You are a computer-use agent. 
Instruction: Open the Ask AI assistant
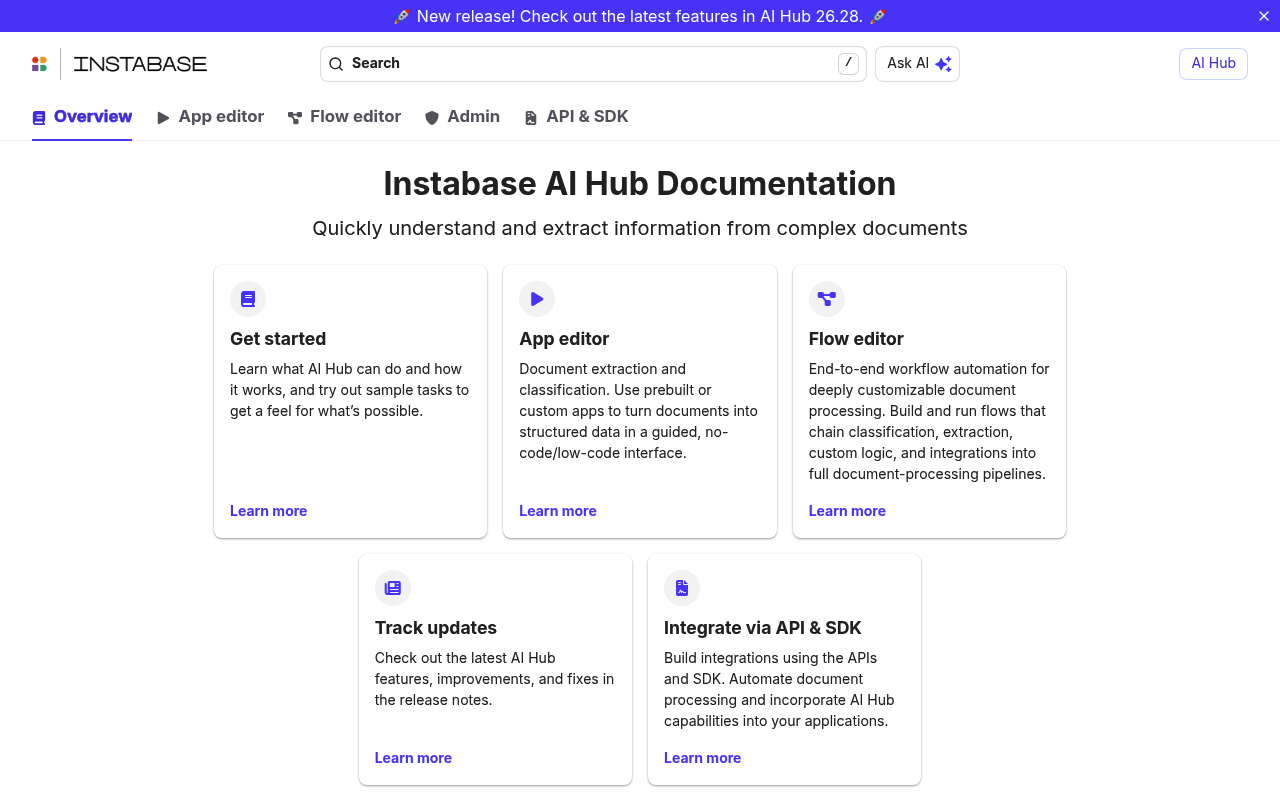pos(917,64)
